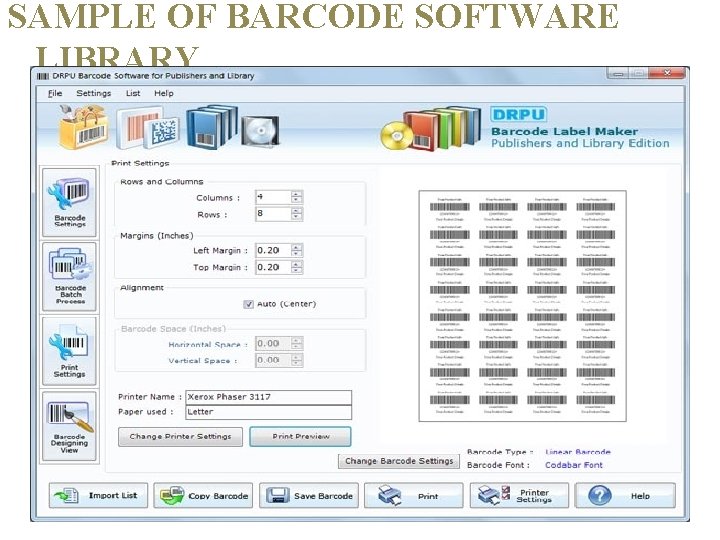Click the shopping bag barcode icon
720x540 pixels.
[84, 127]
